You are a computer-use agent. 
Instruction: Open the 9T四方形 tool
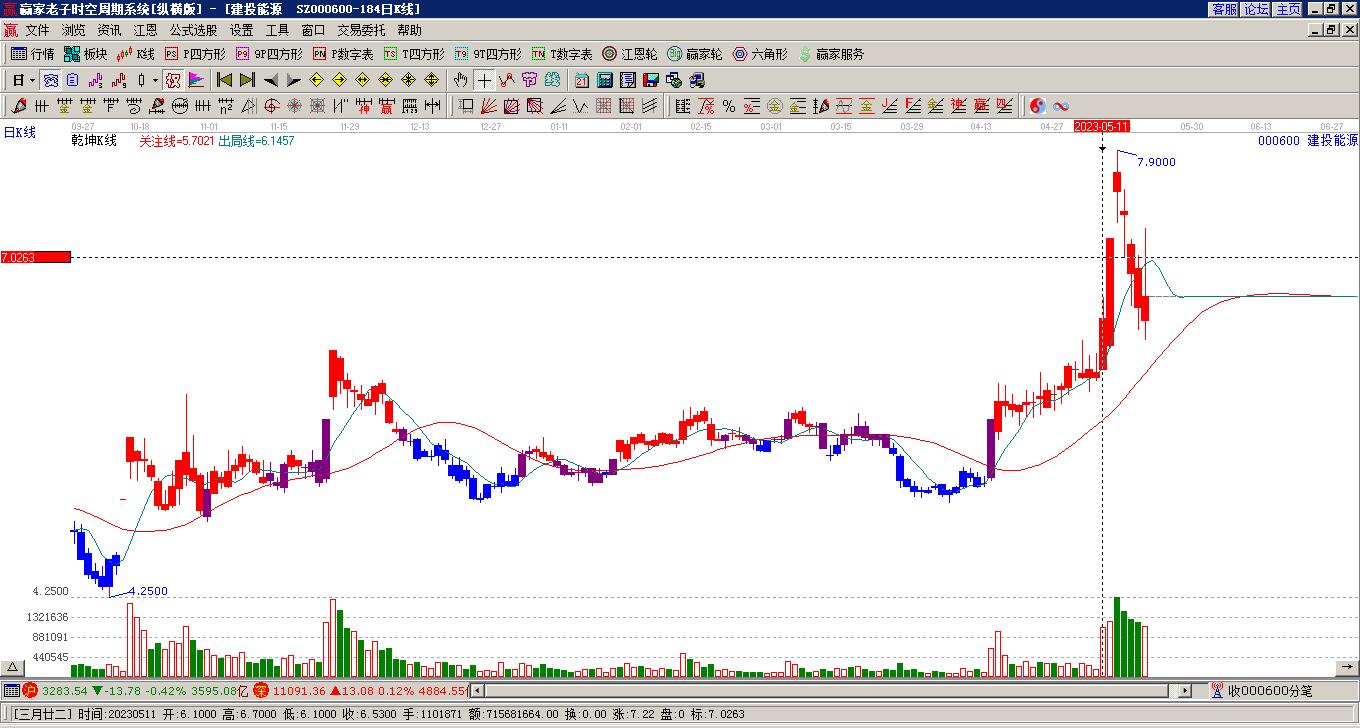pyautogui.click(x=488, y=54)
